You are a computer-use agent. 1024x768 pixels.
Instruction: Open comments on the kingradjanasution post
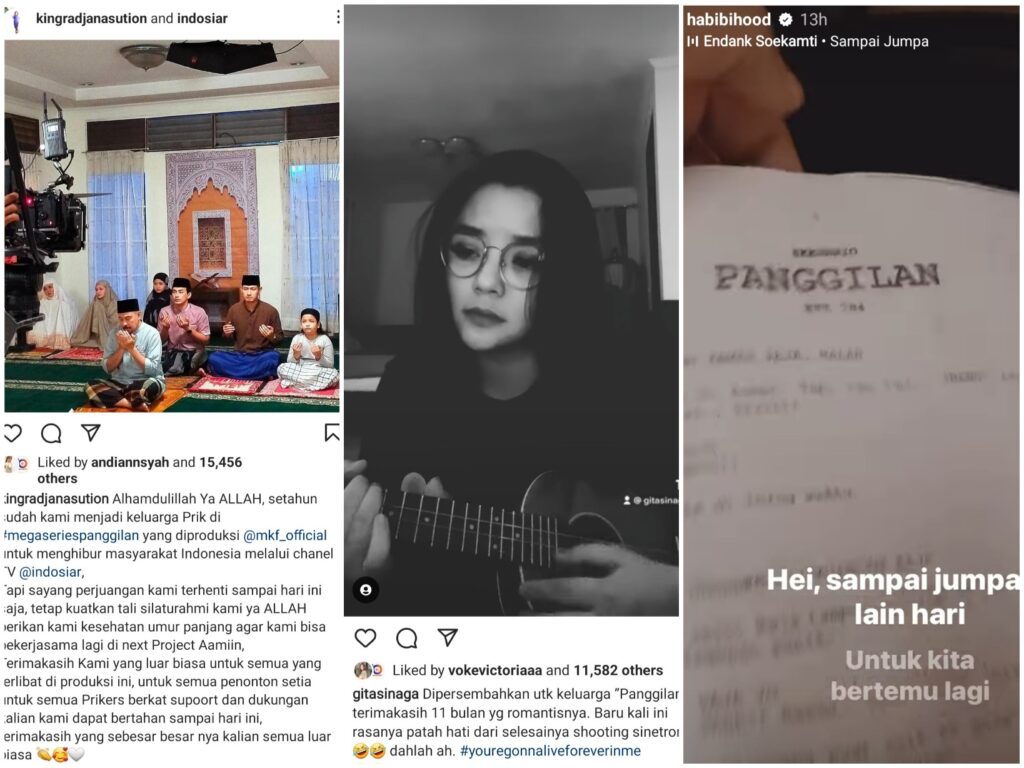coord(51,433)
